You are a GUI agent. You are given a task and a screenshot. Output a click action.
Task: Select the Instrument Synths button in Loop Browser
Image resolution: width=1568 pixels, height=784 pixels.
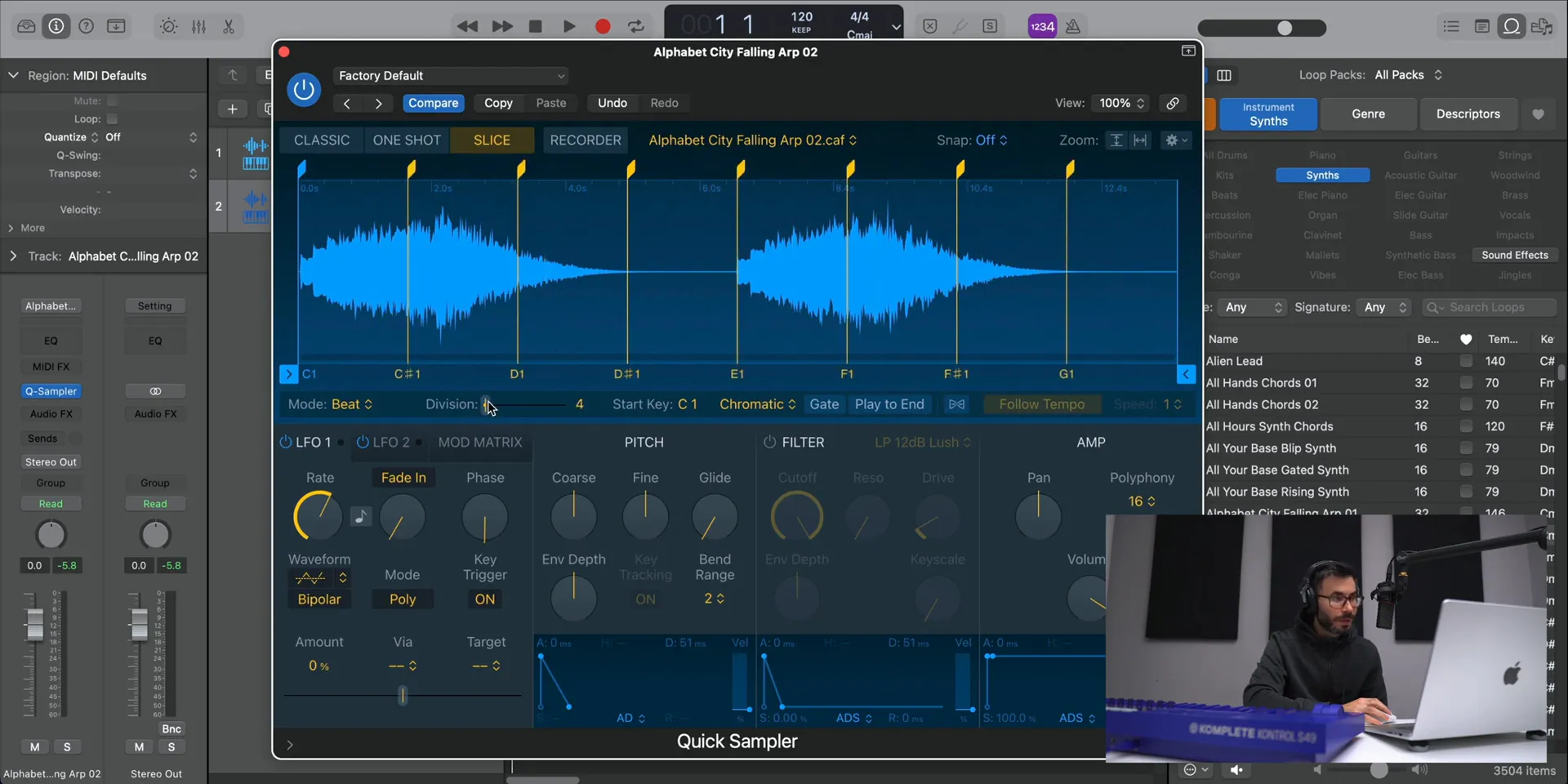point(1267,114)
